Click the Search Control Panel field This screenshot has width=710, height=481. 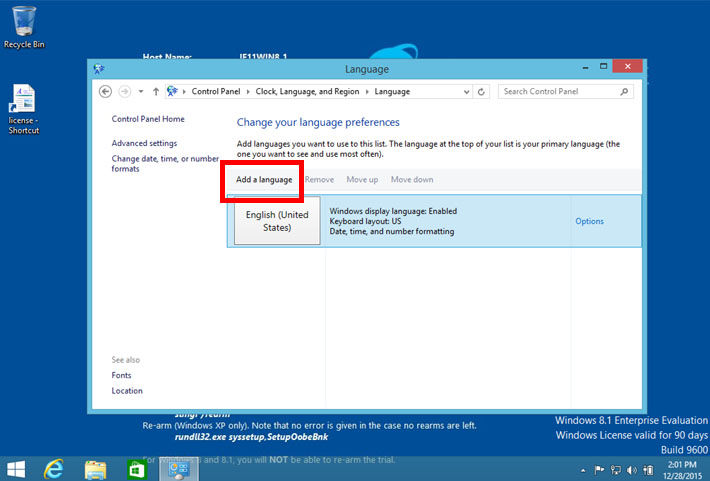click(x=558, y=91)
